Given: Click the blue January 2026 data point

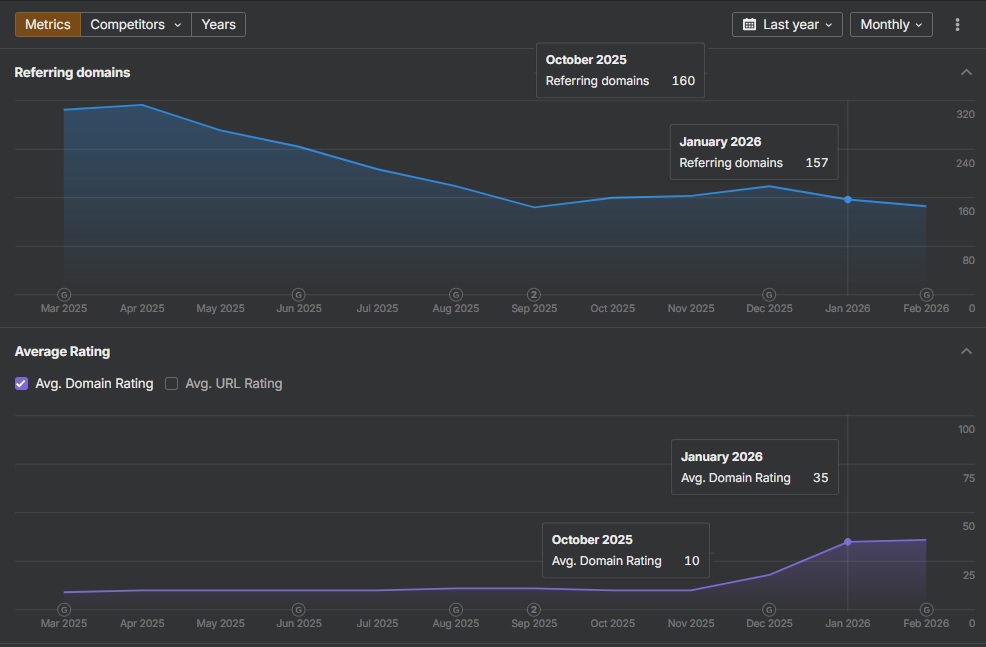Looking at the screenshot, I should (848, 199).
